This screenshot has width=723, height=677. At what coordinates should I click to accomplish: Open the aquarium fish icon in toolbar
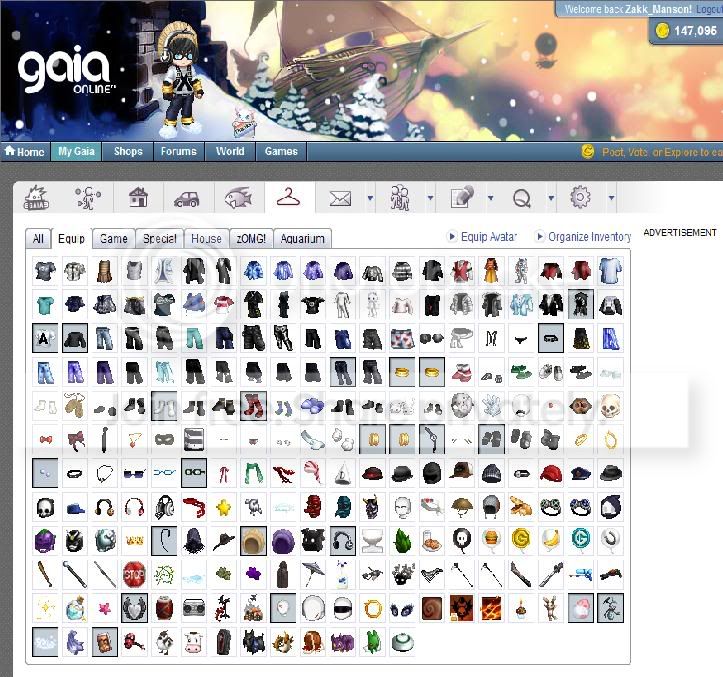[238, 198]
